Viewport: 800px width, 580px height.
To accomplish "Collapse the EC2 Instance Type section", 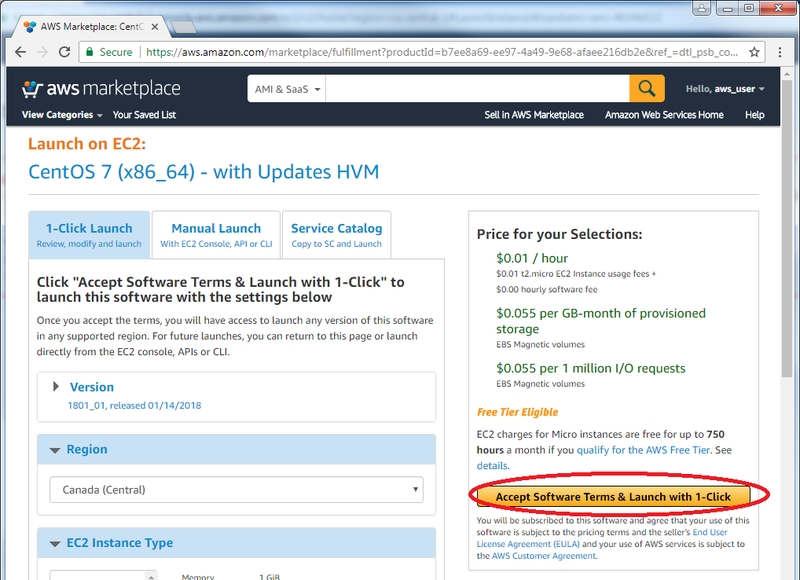I will pos(119,543).
